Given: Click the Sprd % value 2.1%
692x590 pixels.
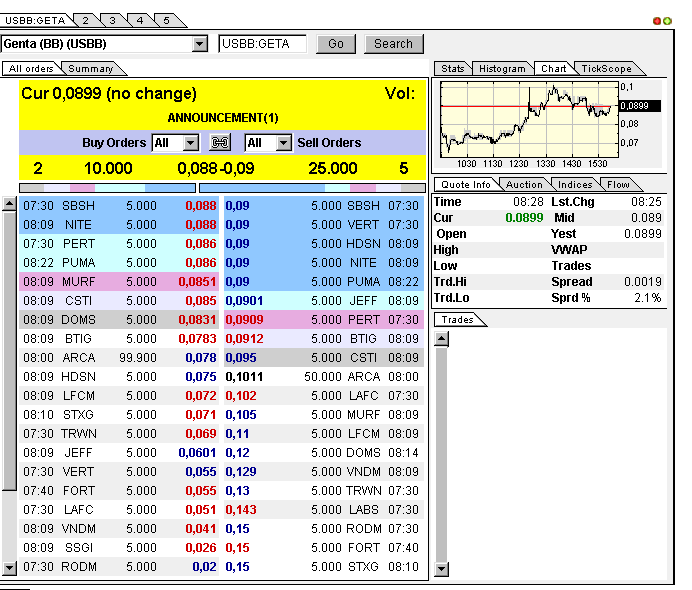Looking at the screenshot, I should coord(647,297).
